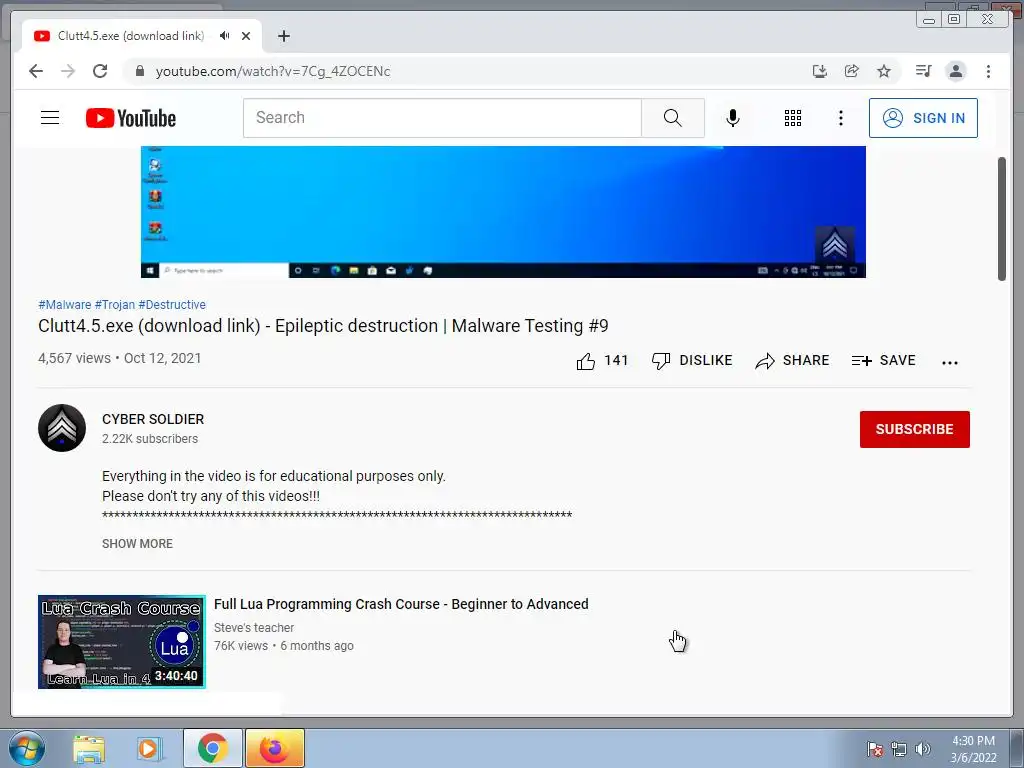Bookmark this page with the star icon
This screenshot has height=768, width=1024.
point(884,71)
